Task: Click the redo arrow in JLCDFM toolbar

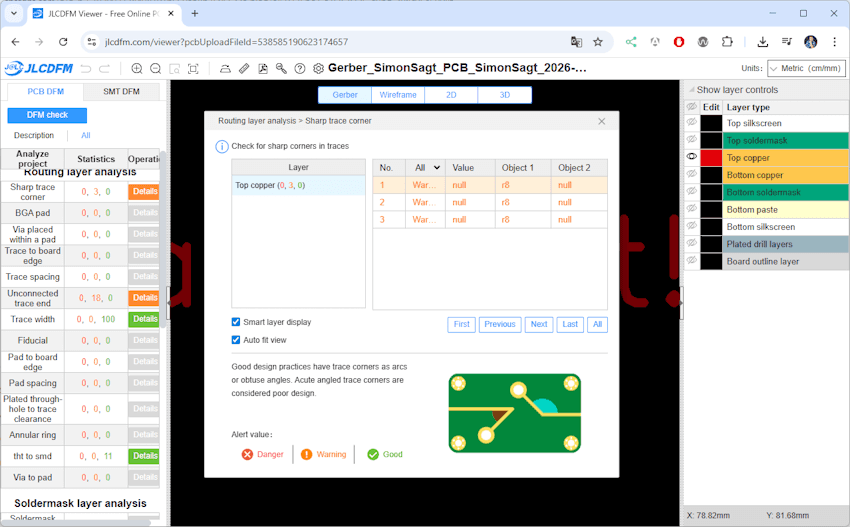Action: [104, 68]
